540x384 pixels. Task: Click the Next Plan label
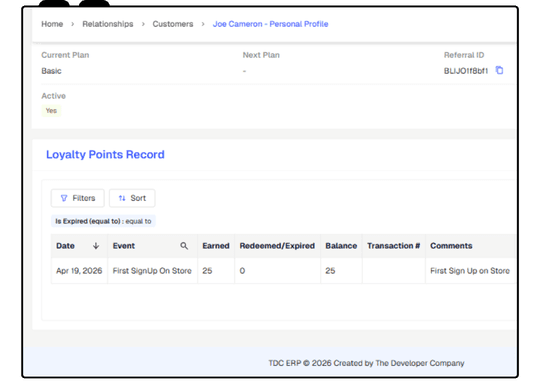pos(261,55)
